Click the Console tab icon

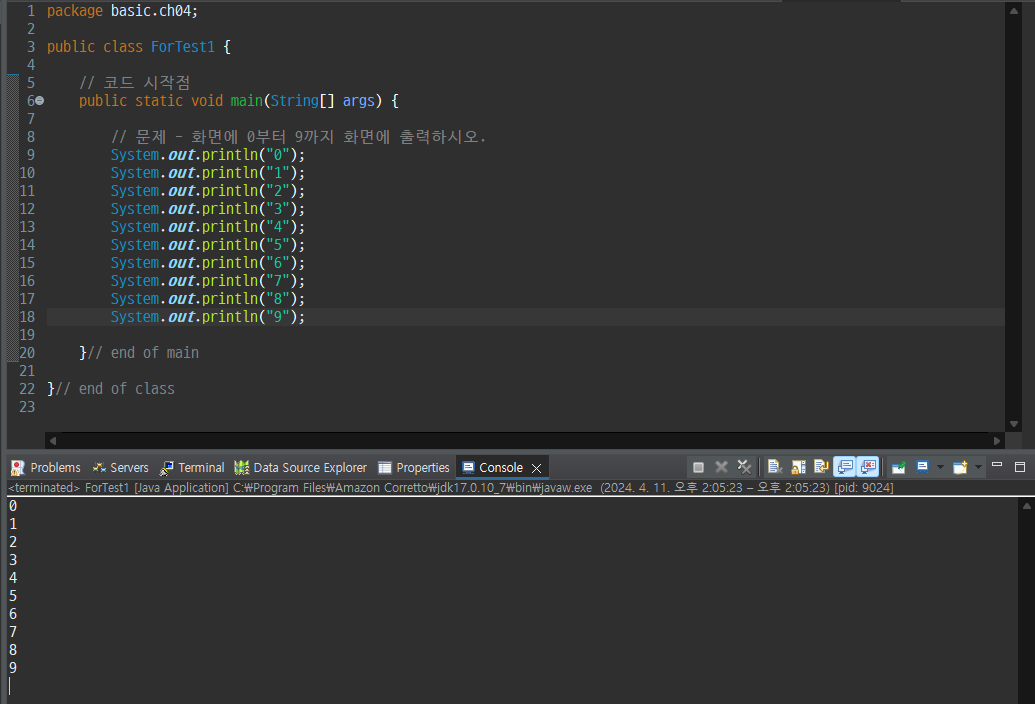point(468,468)
